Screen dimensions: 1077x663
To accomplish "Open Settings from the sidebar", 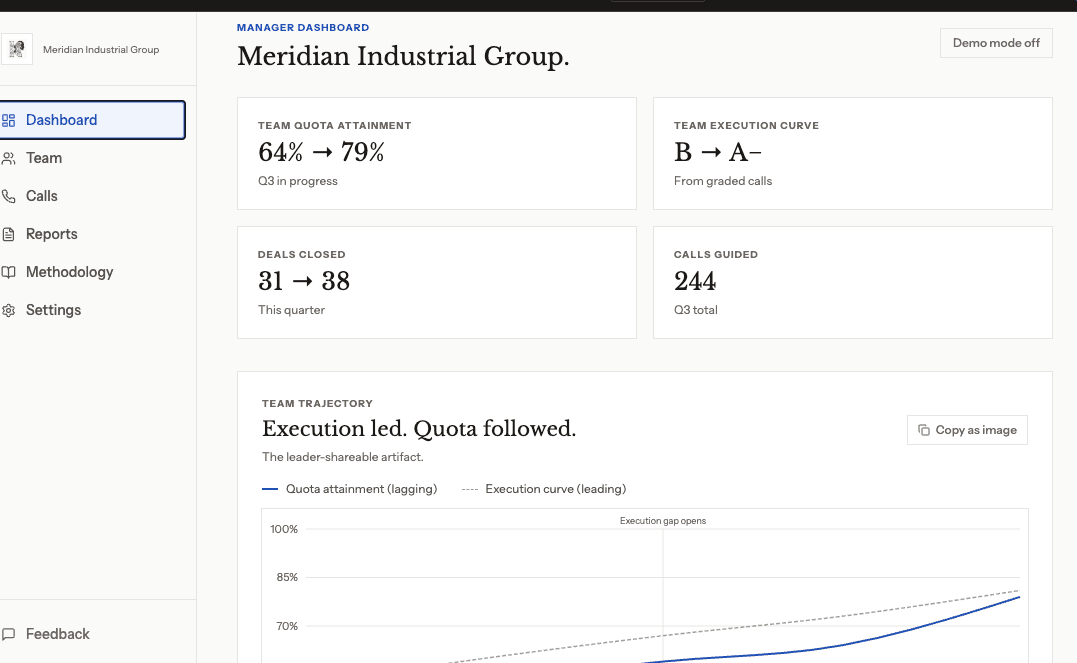I will 92,310.
